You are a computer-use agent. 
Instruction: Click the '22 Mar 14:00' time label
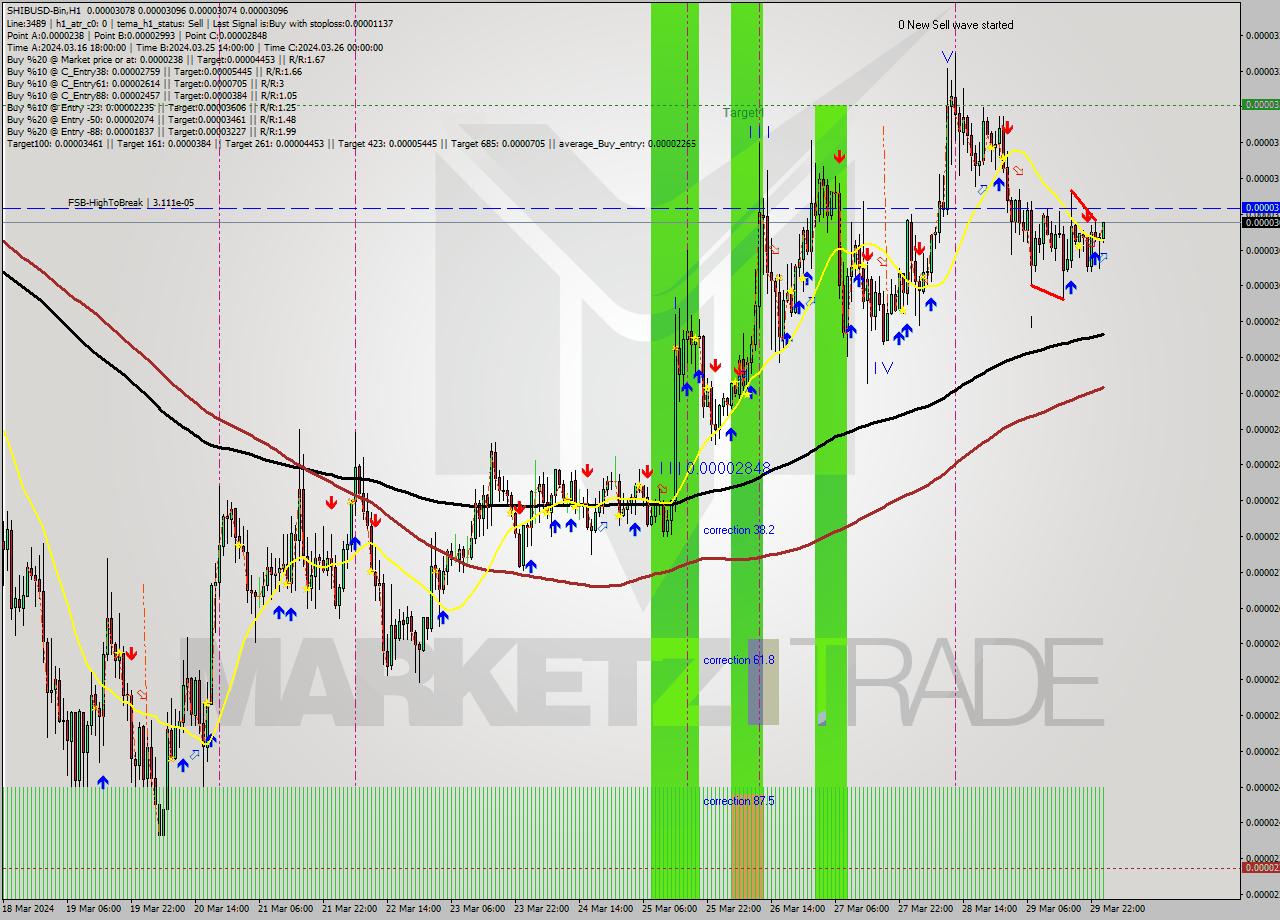click(x=413, y=909)
